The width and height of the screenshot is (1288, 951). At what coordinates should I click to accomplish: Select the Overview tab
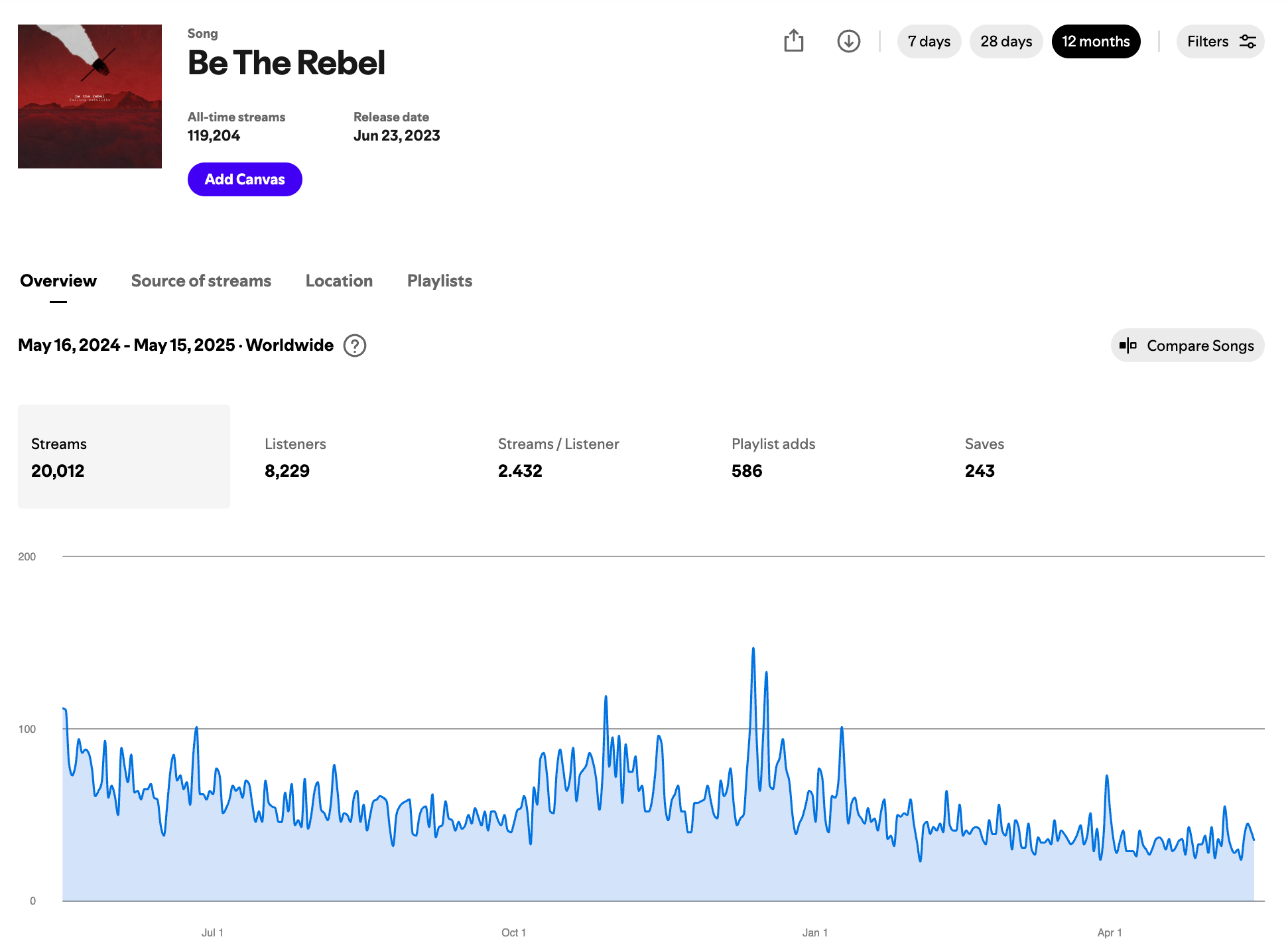pyautogui.click(x=58, y=281)
